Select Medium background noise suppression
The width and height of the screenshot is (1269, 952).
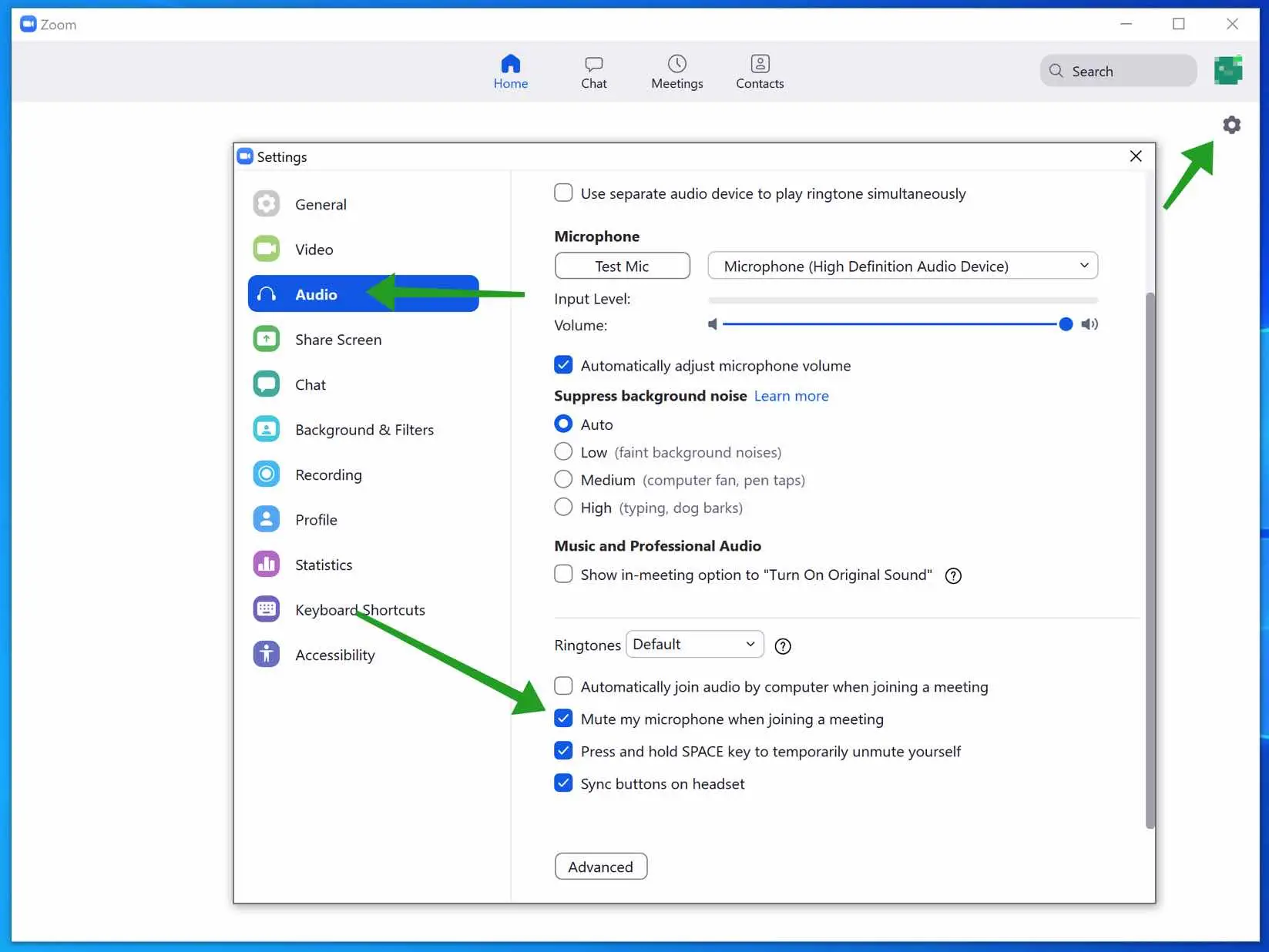point(563,479)
